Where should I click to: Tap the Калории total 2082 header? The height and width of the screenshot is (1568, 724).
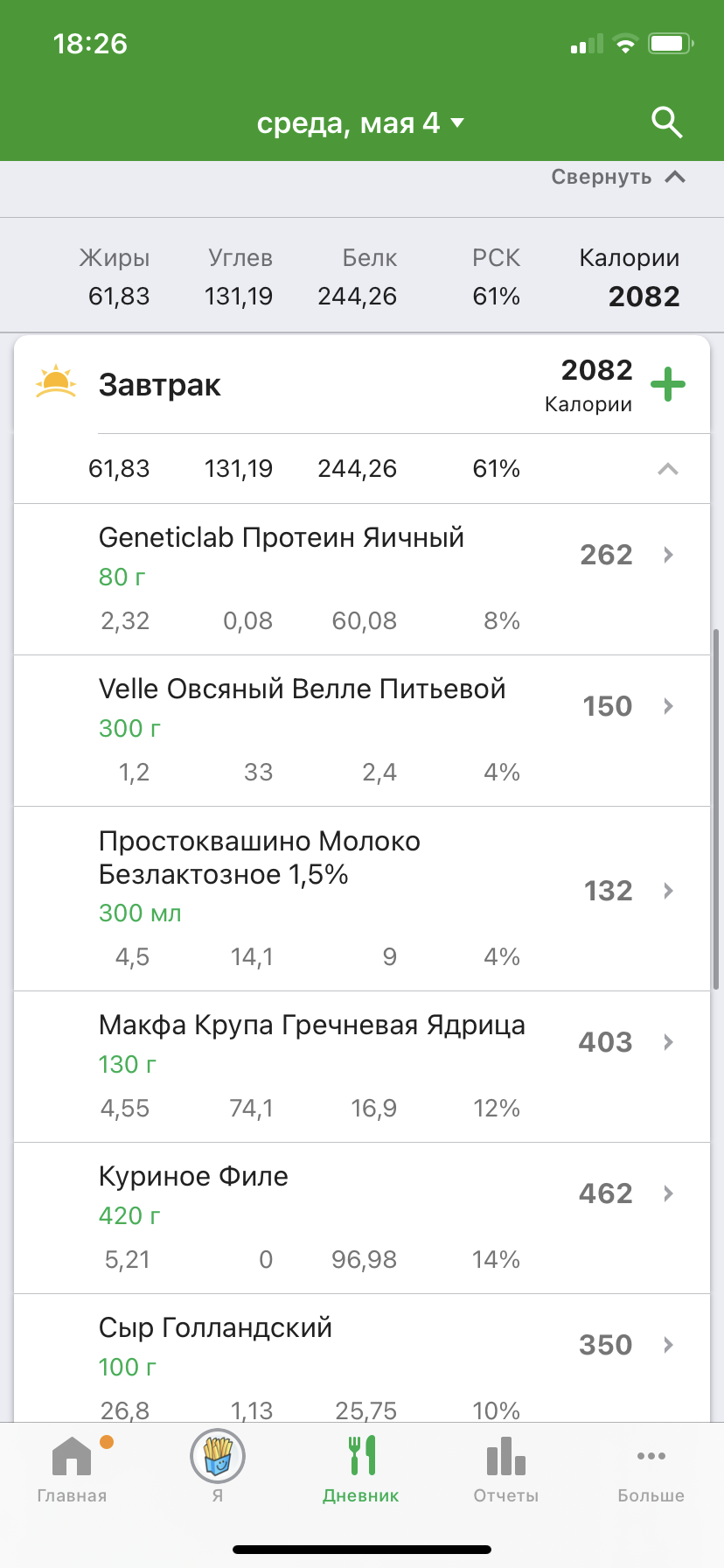point(630,278)
